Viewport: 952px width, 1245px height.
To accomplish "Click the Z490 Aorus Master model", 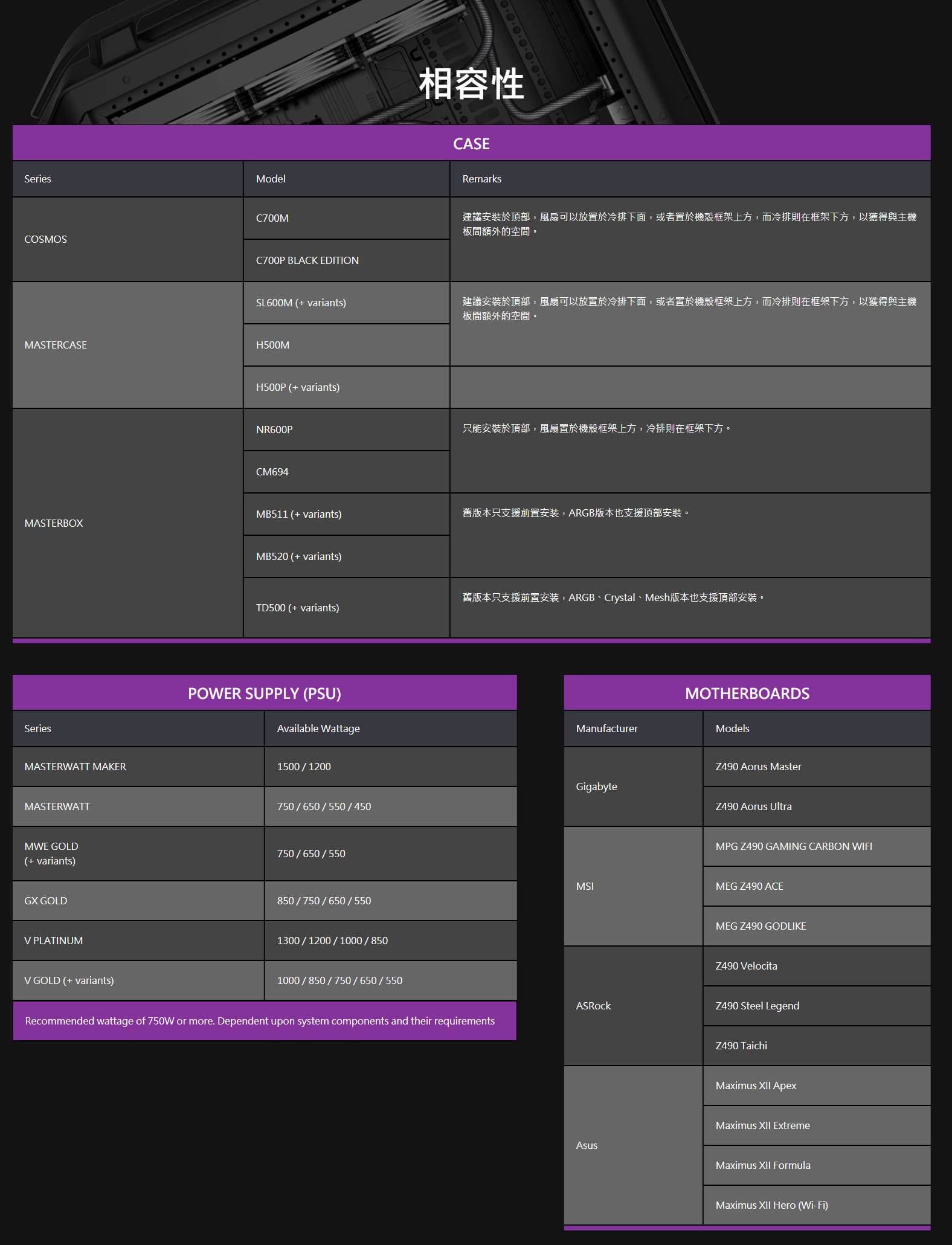I will point(817,767).
